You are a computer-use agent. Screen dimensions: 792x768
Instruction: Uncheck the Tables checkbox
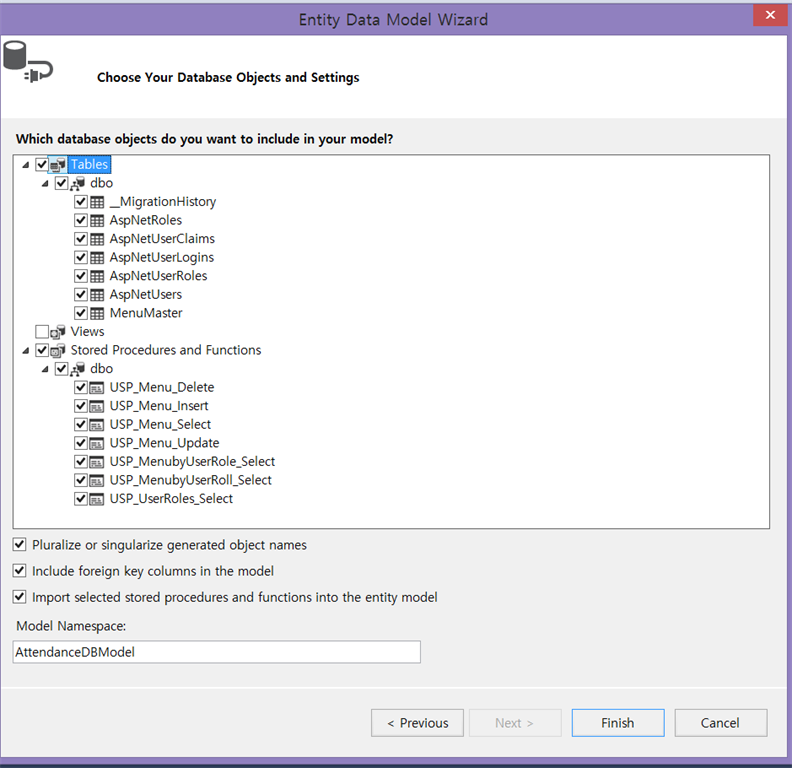[42, 165]
